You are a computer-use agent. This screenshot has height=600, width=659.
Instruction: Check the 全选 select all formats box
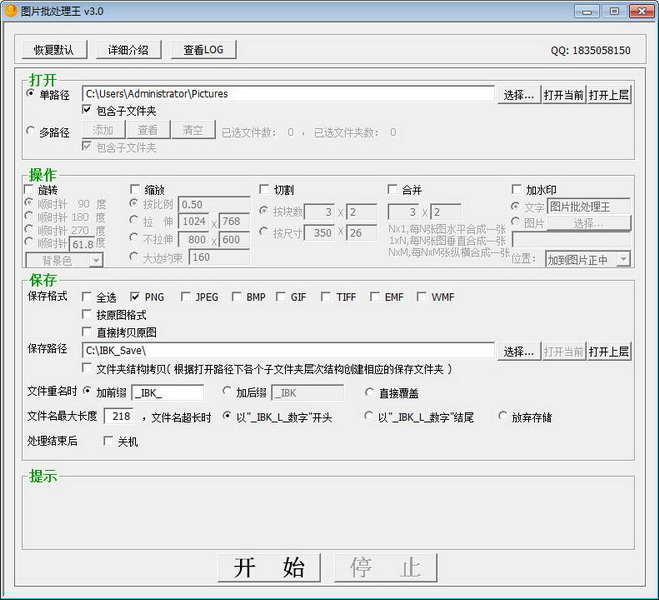[x=86, y=297]
